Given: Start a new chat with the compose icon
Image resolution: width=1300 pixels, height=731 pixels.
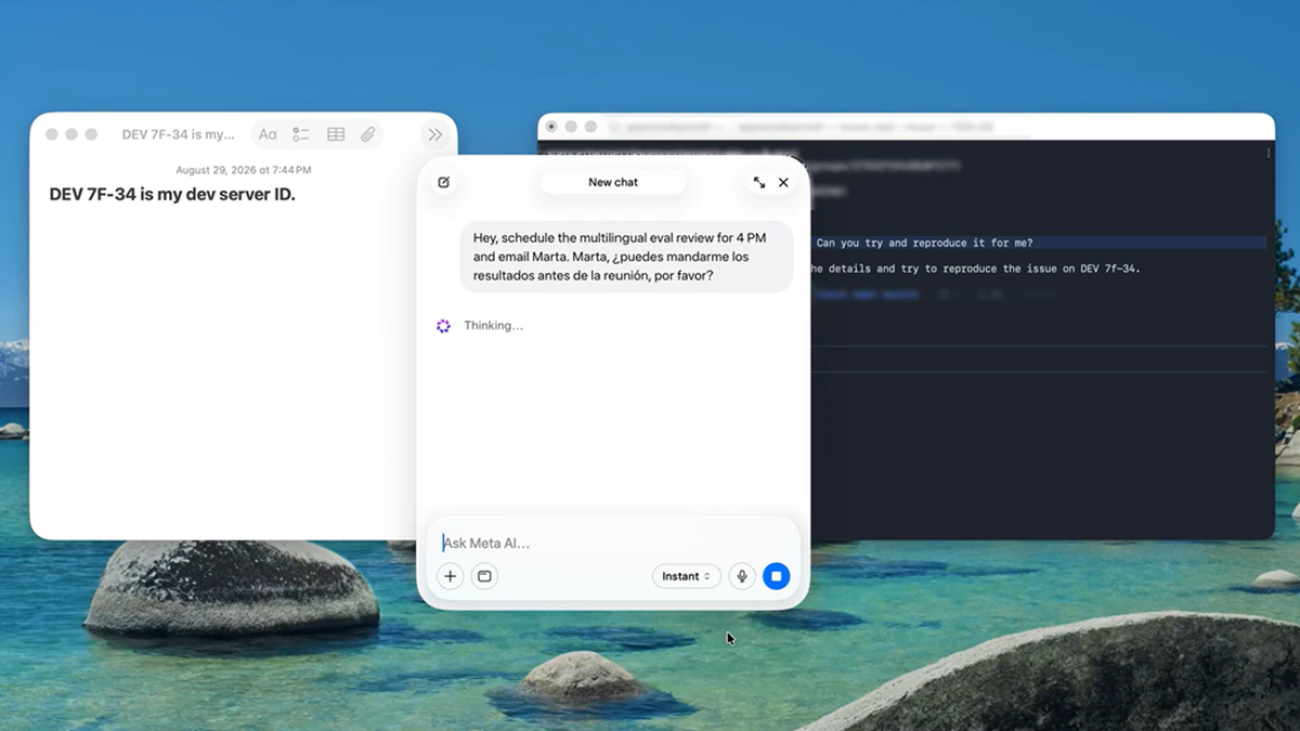Looking at the screenshot, I should coord(444,182).
